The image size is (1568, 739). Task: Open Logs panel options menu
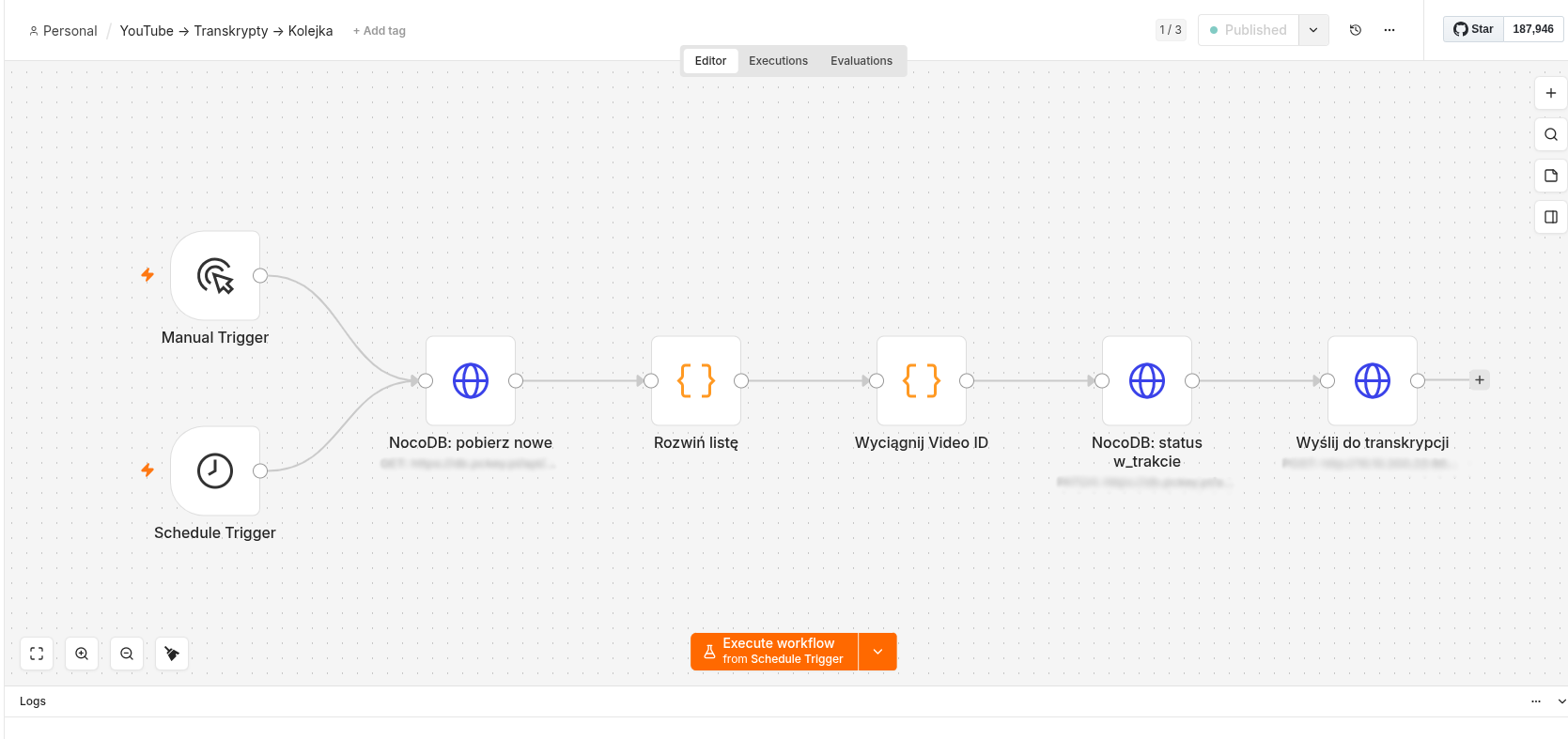click(1536, 701)
